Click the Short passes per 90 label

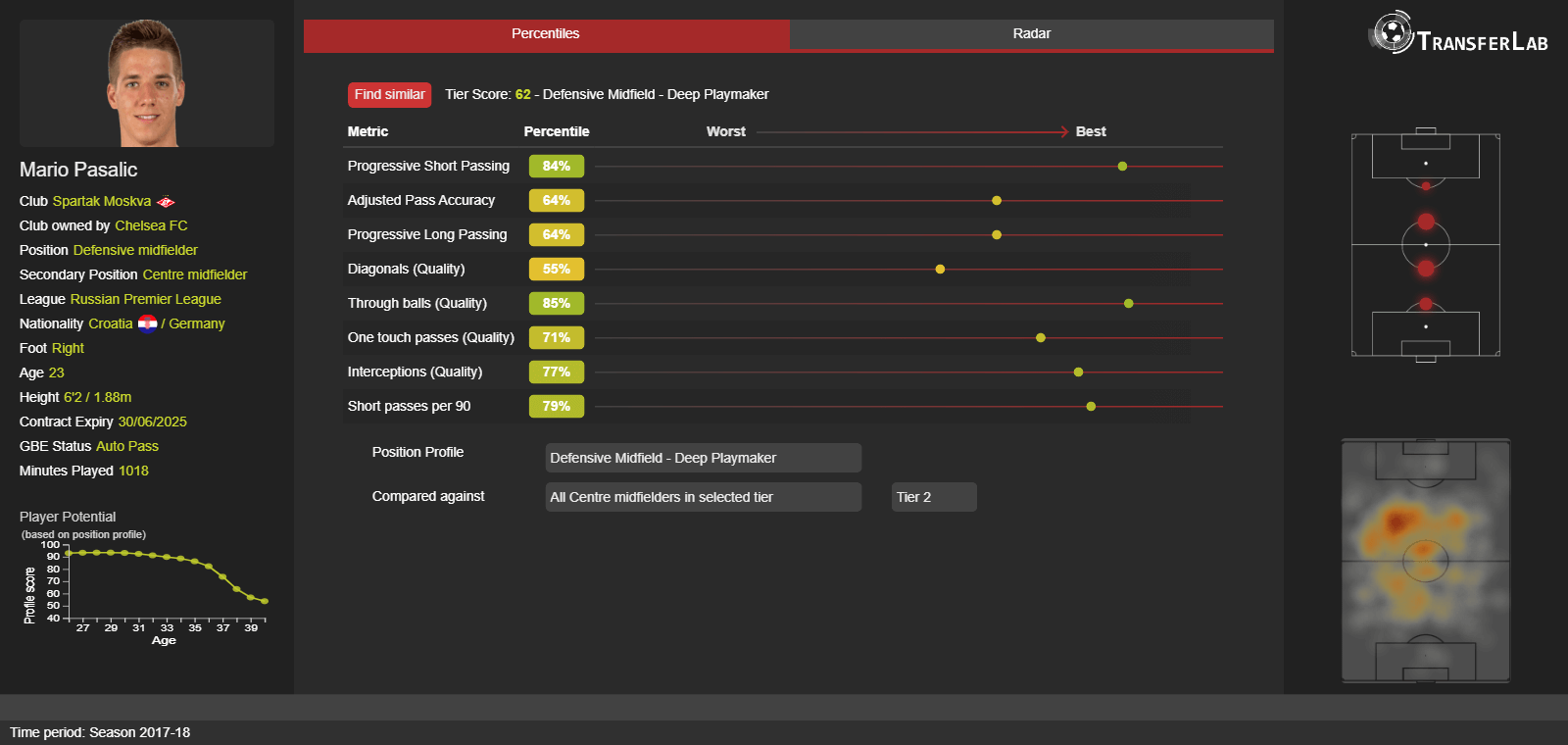pyautogui.click(x=409, y=406)
